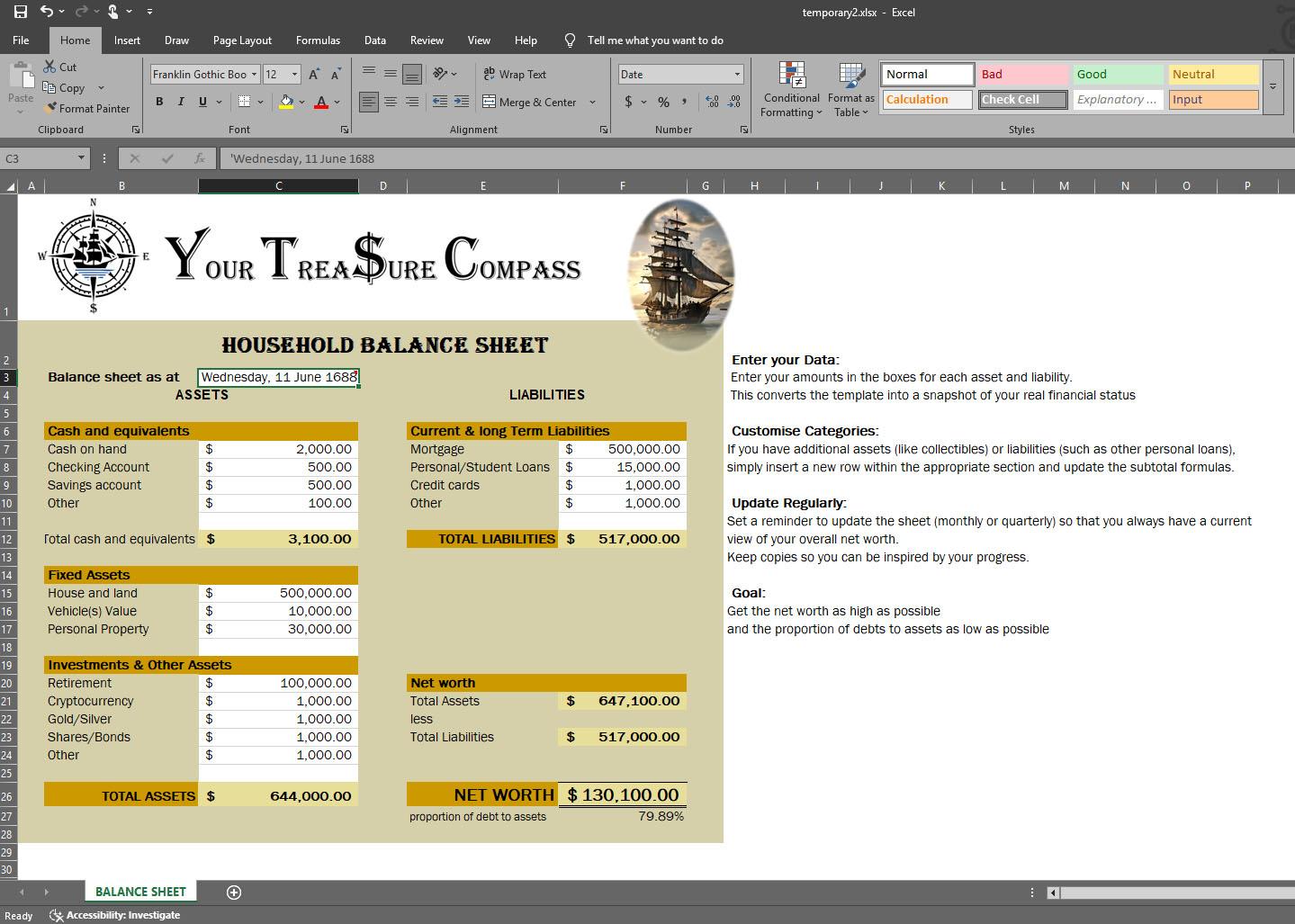
Task: Click the Percent Style icon
Action: (663, 102)
